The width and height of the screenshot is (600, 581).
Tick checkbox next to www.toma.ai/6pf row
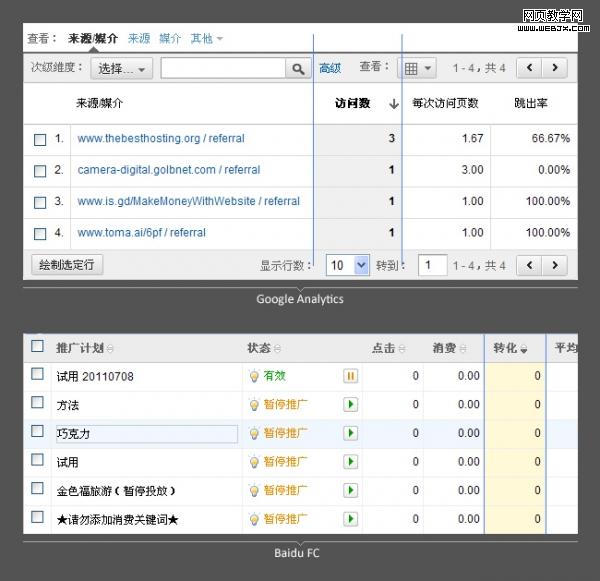[40, 233]
